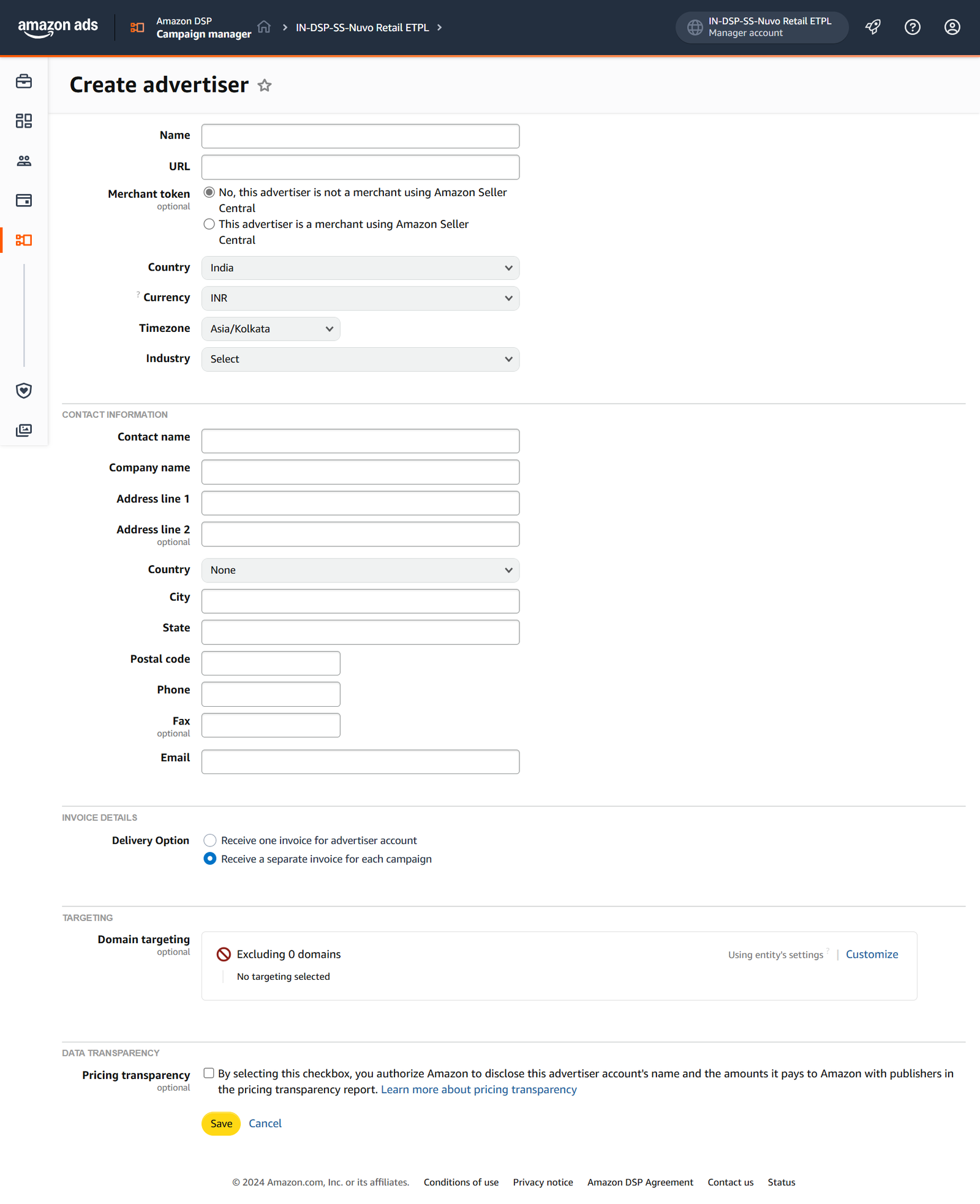Open the shield heart icon in sidebar
This screenshot has width=980, height=1204.
pos(24,391)
